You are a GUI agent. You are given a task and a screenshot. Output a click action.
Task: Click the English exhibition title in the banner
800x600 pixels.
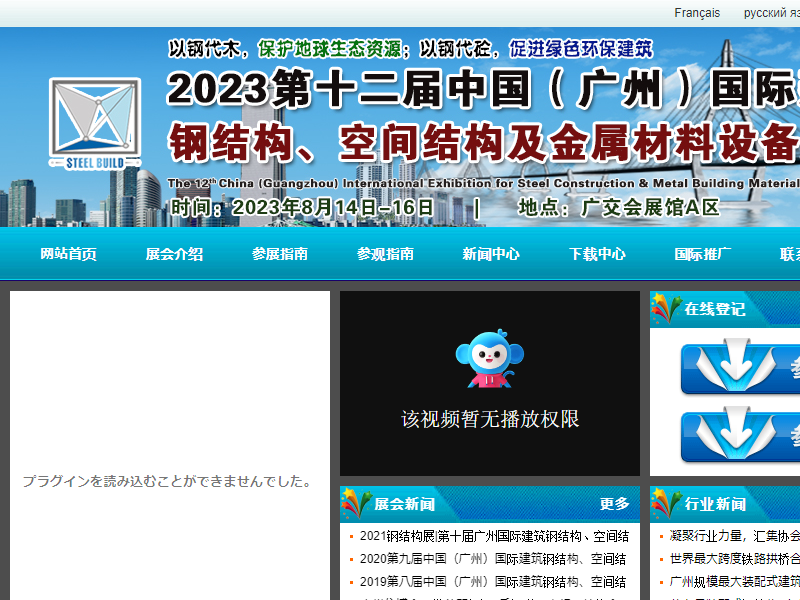click(483, 183)
